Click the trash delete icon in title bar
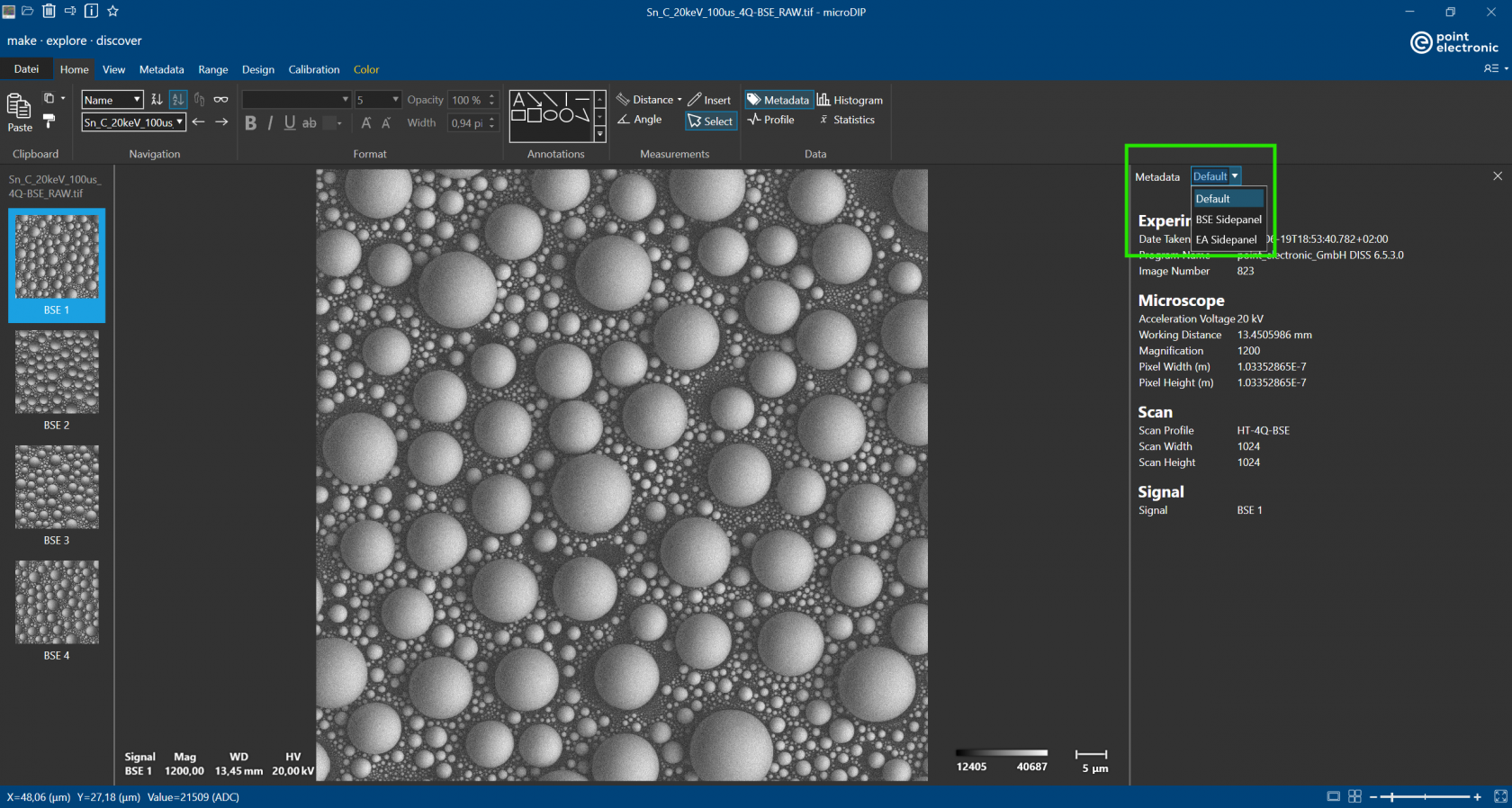 tap(49, 11)
